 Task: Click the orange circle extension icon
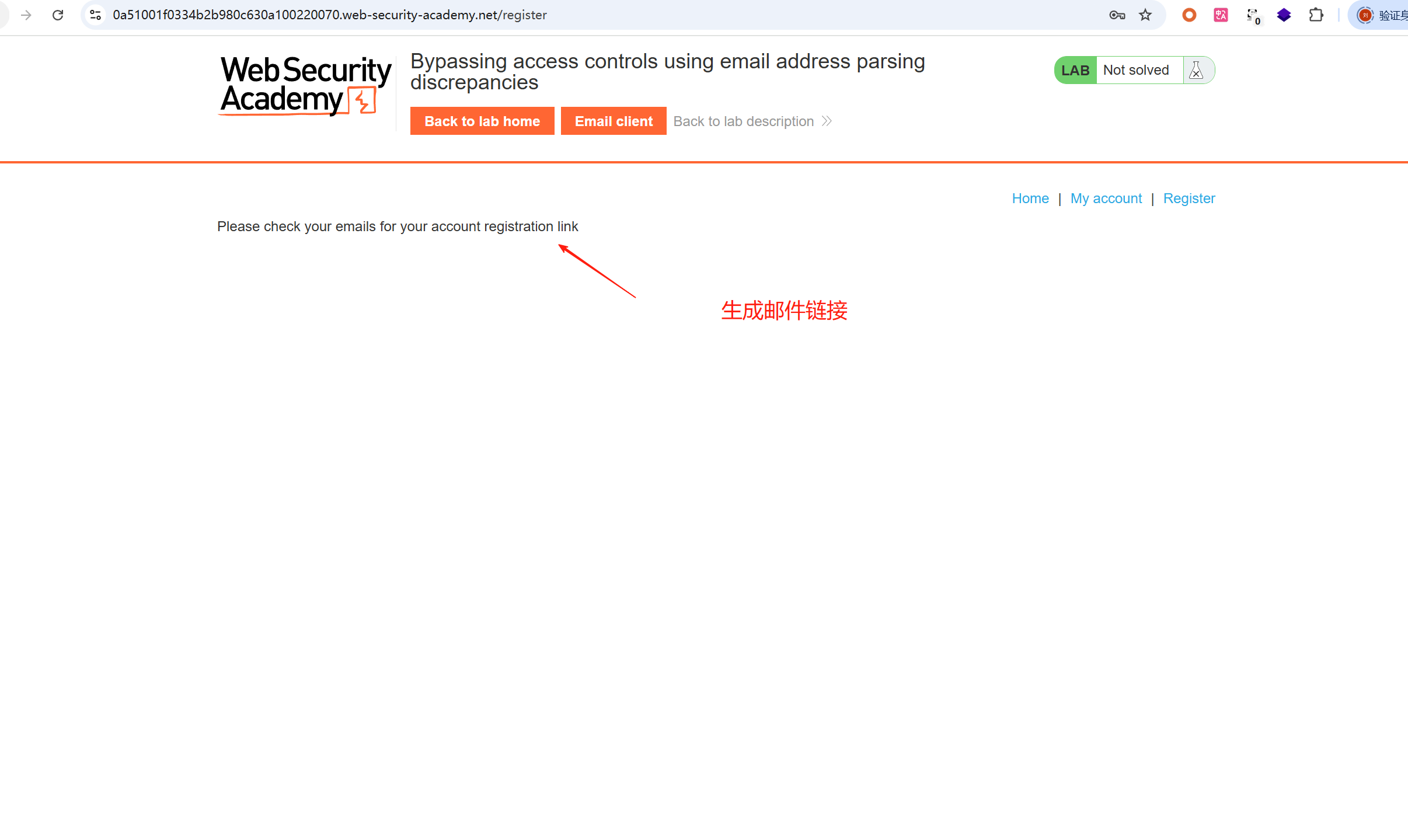pos(1189,15)
